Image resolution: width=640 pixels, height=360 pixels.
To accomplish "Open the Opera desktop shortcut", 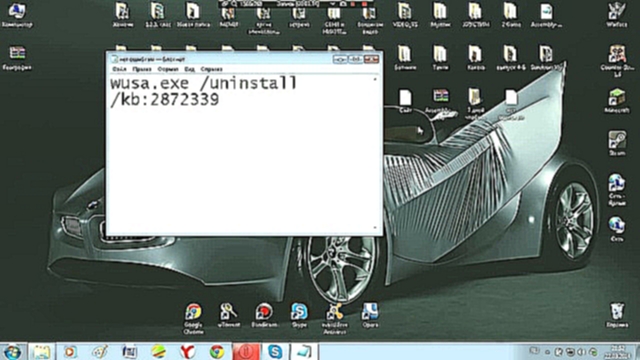I will point(370,315).
